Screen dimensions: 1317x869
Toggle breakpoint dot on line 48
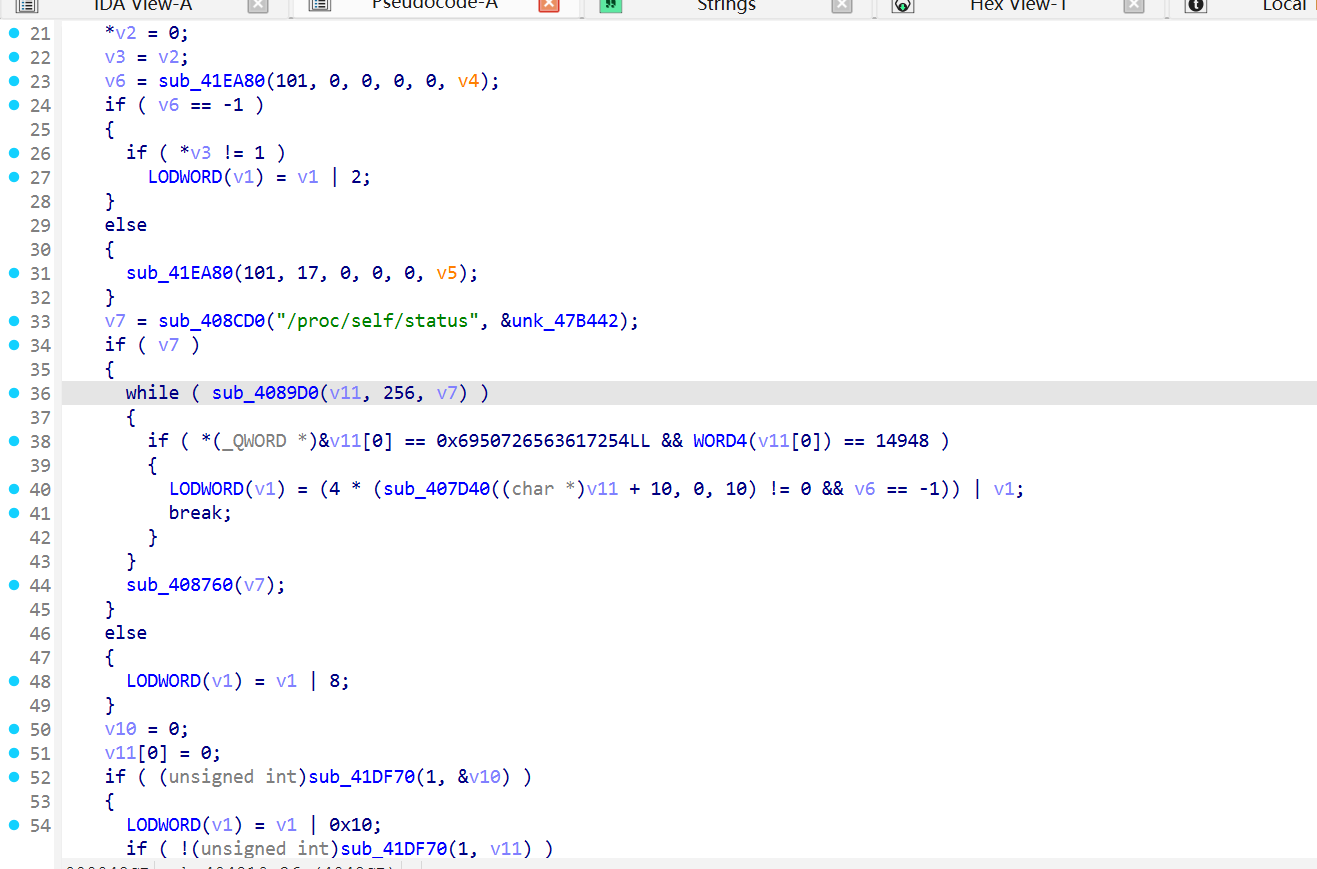click(14, 681)
